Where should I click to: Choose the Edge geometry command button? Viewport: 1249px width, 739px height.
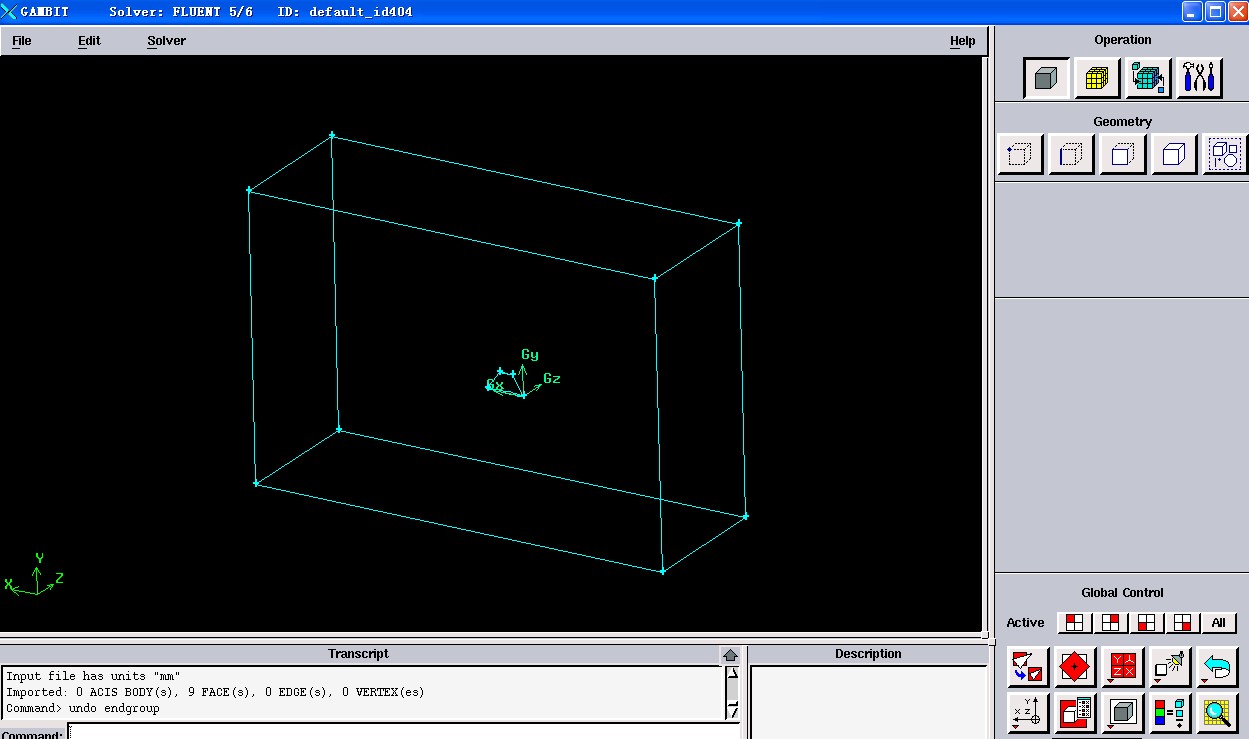pos(1071,155)
